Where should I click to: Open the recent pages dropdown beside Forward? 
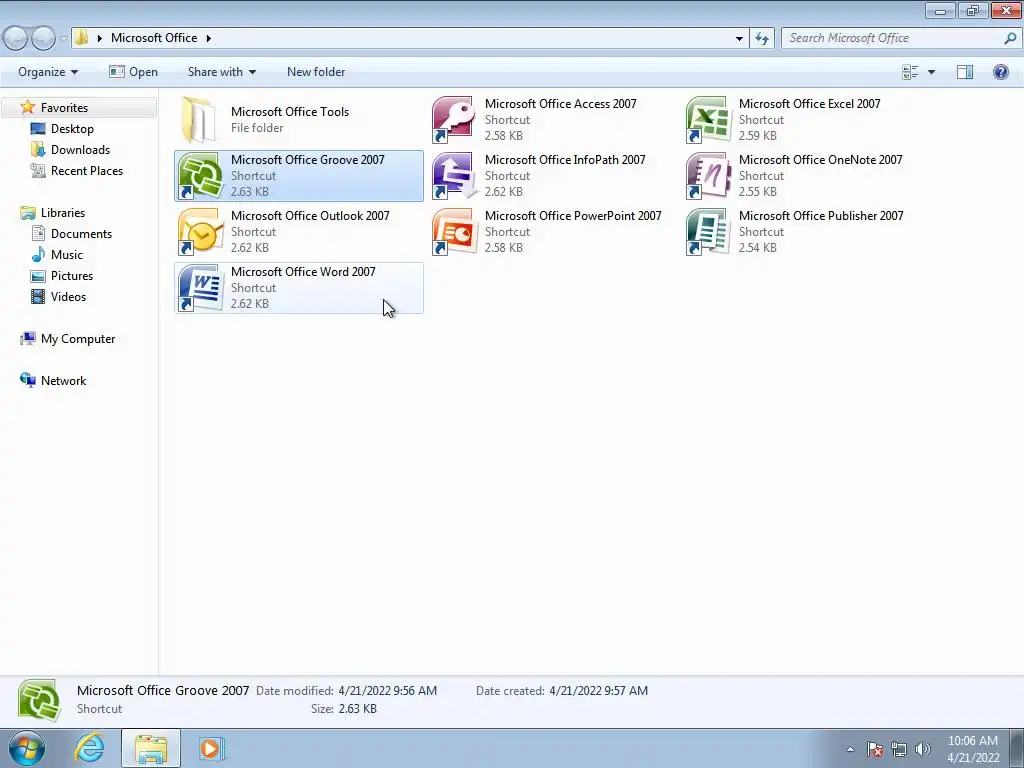63,39
